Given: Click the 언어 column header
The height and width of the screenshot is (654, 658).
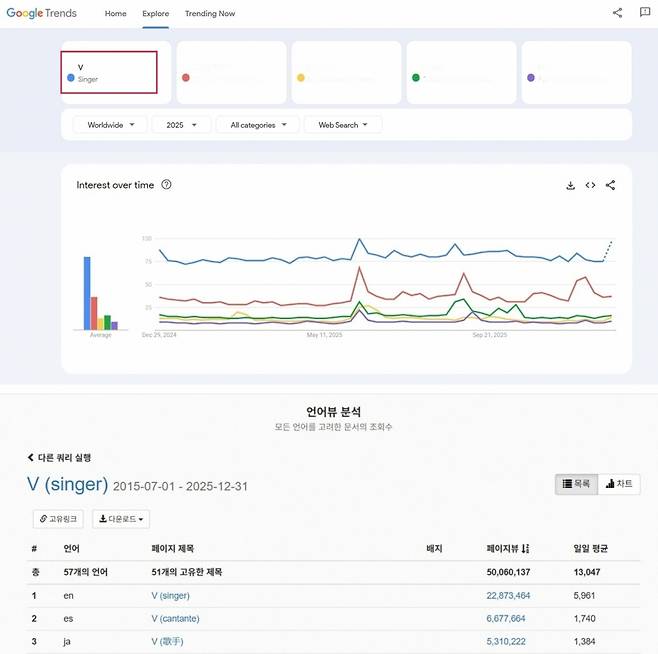Looking at the screenshot, I should coord(71,548).
